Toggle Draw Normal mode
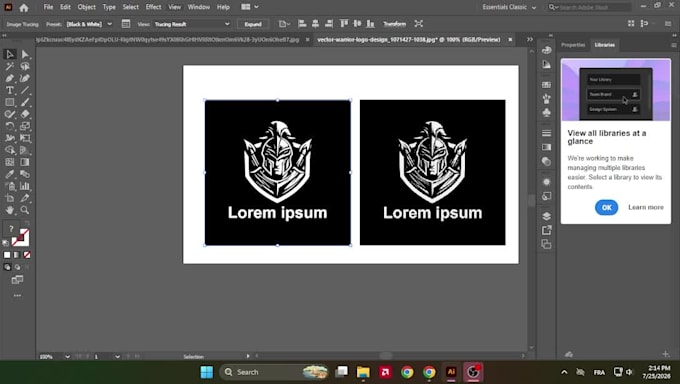This screenshot has width=680, height=384. [x=7, y=267]
